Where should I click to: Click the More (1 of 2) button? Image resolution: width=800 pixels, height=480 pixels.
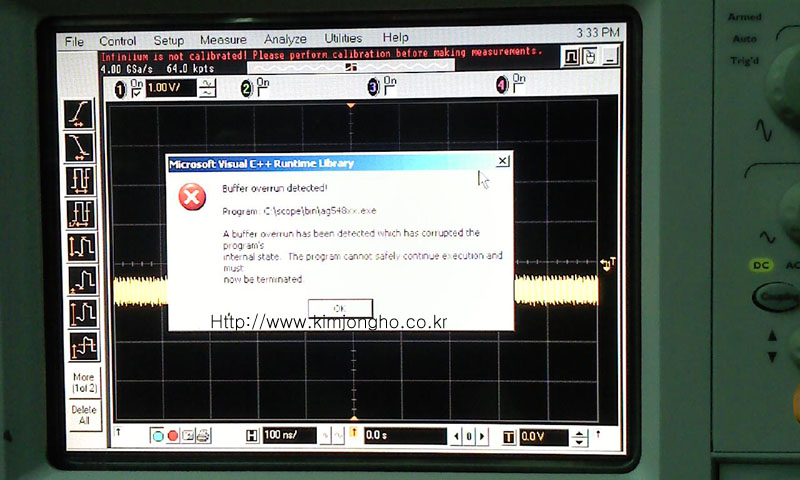point(84,381)
